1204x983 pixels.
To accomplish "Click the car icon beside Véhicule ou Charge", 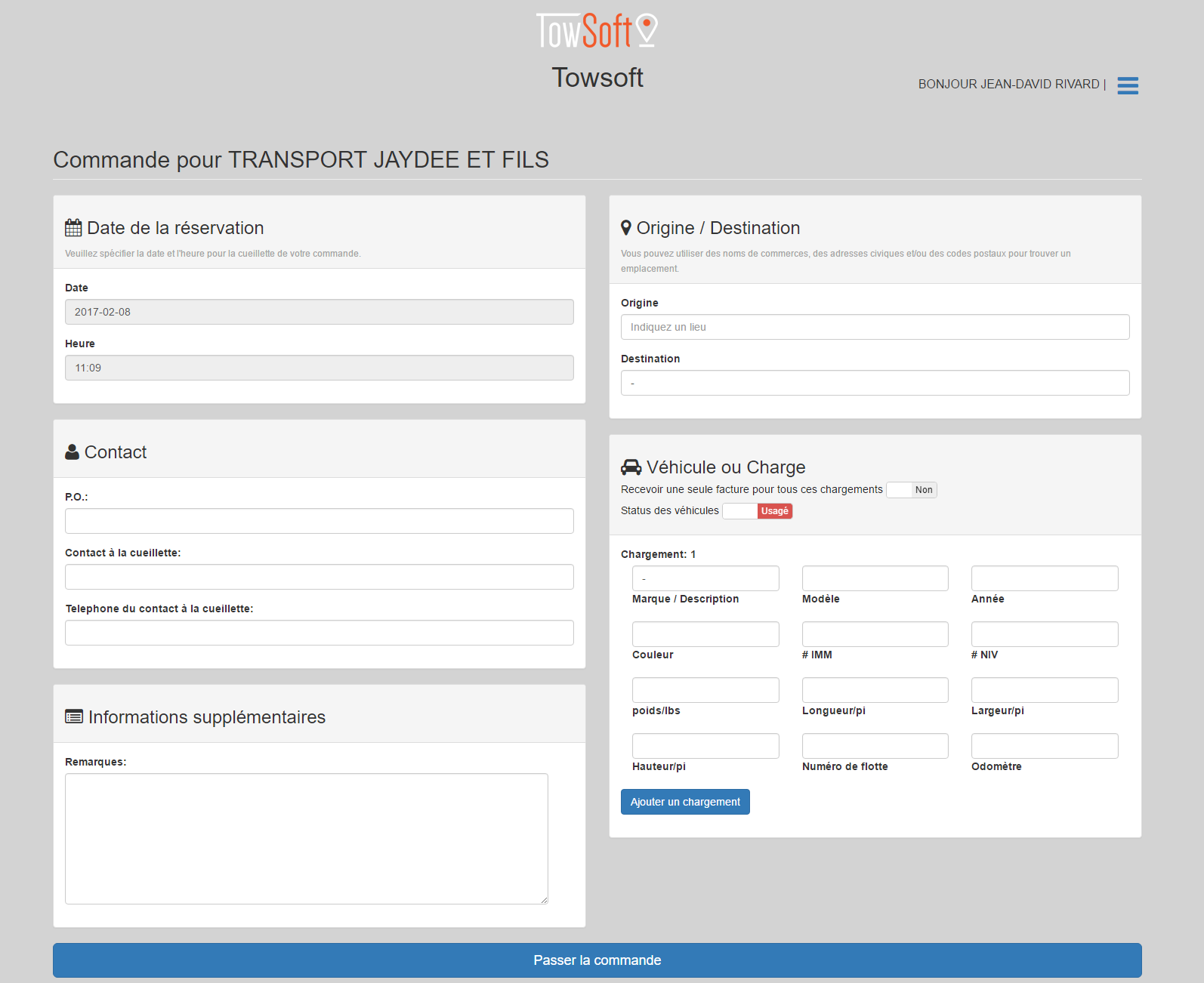I will coord(631,467).
